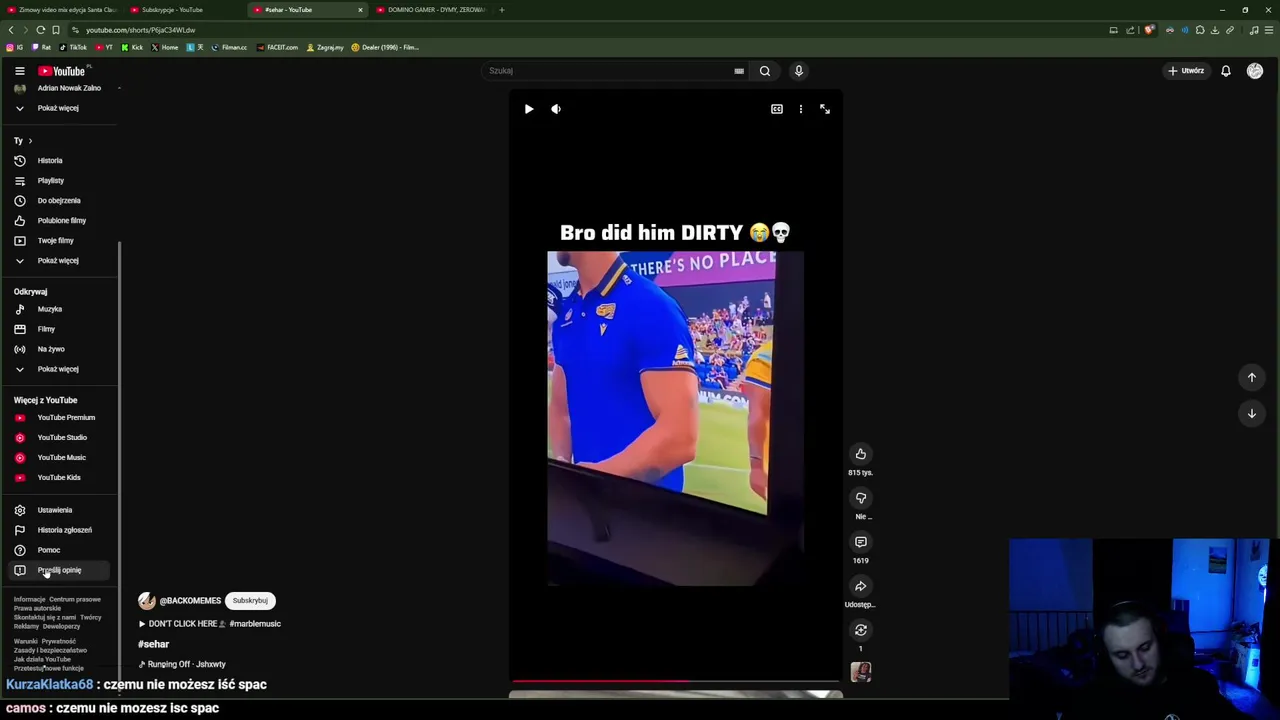
Task: Click the Utwórz create button
Action: tap(1186, 71)
